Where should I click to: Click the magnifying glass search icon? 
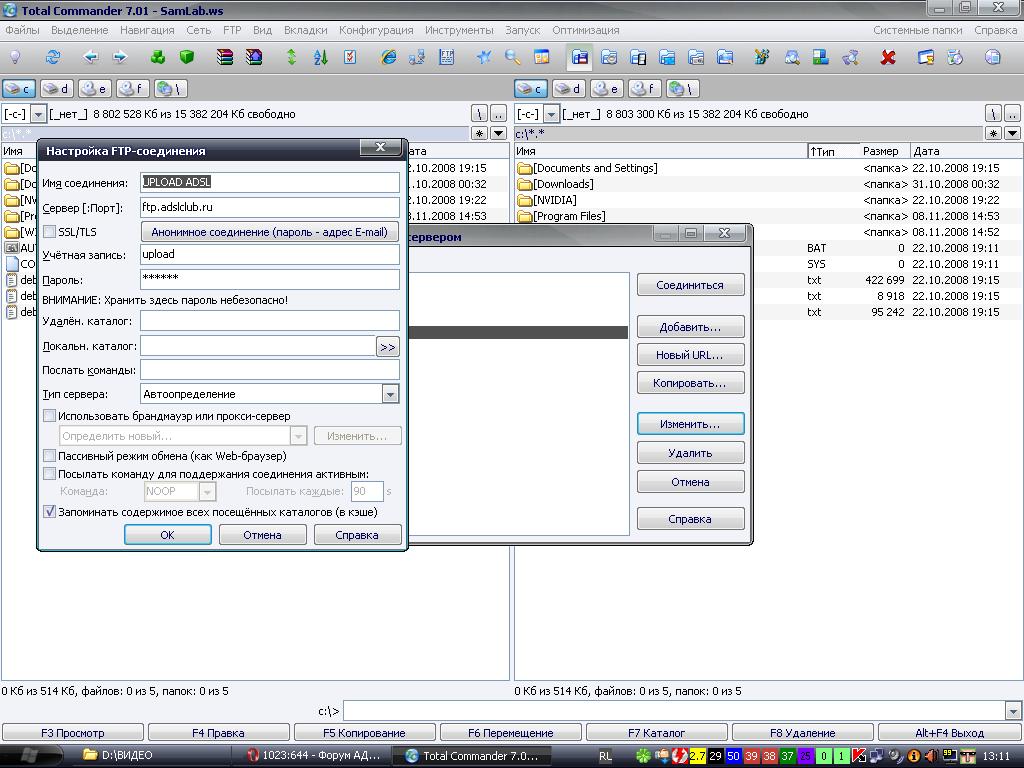[x=513, y=58]
